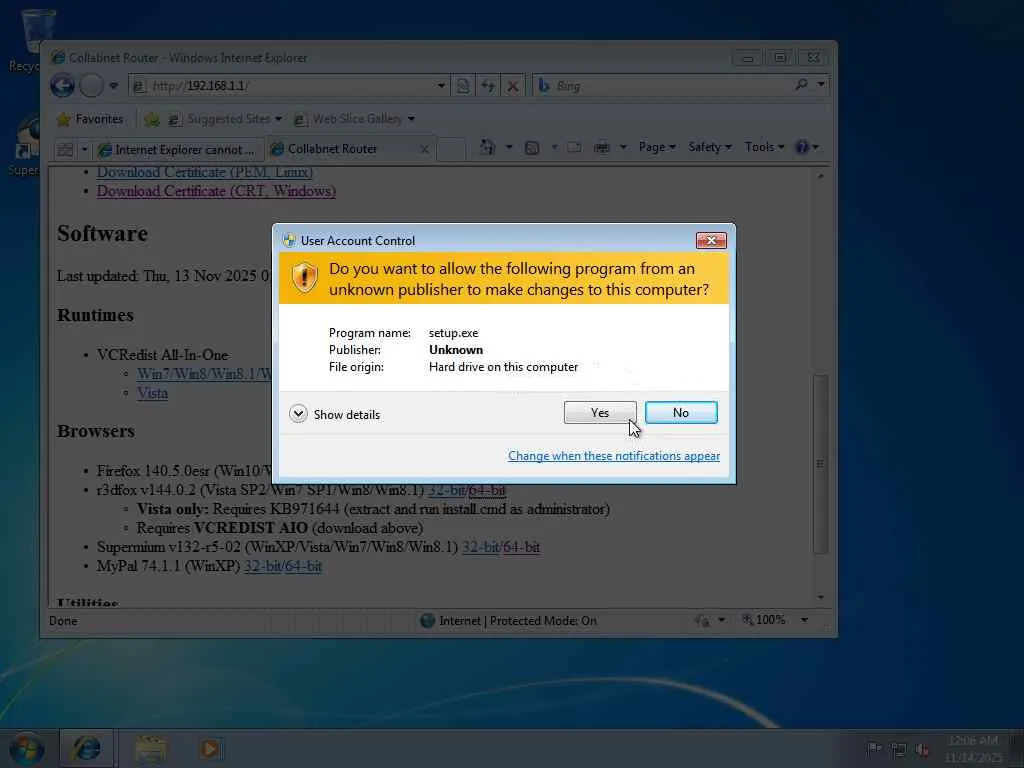Open Windows Media Player taskbar icon
Image resolution: width=1024 pixels, height=768 pixels.
pyautogui.click(x=210, y=748)
